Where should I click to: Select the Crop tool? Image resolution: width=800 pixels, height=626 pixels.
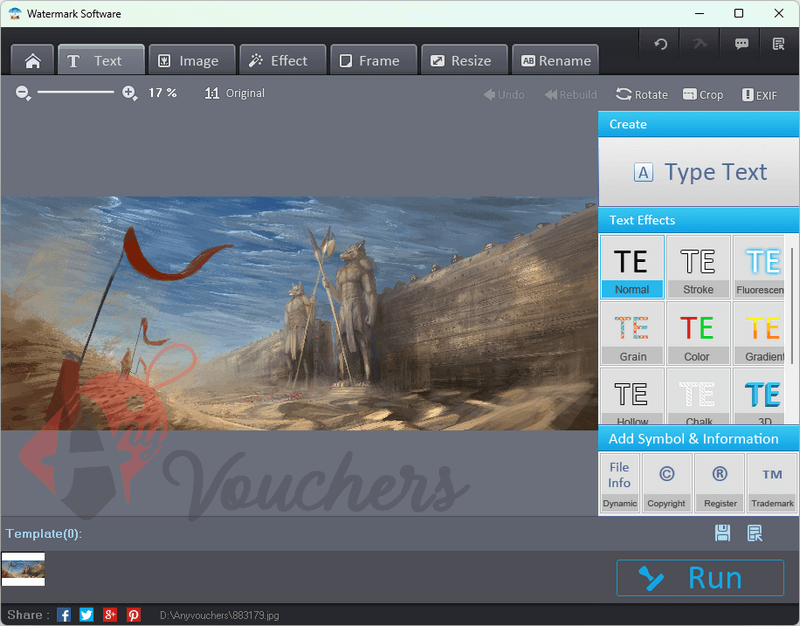click(x=703, y=94)
